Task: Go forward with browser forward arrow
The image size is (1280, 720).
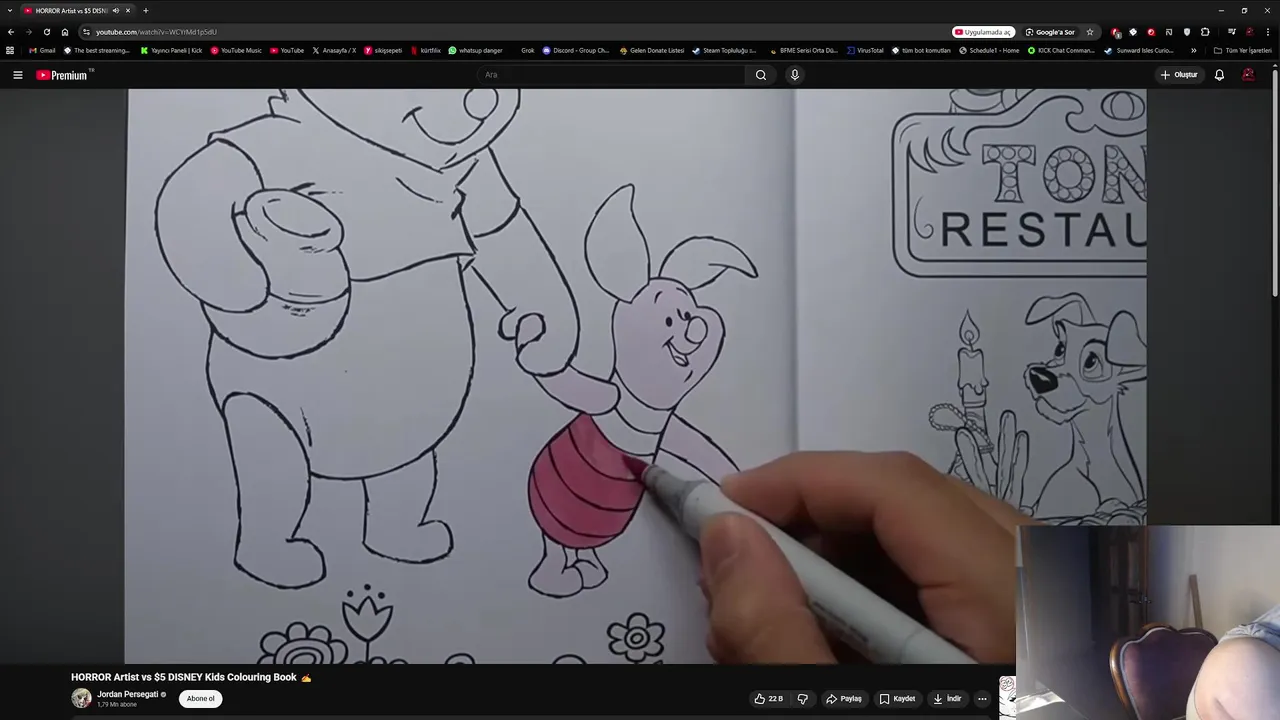Action: pos(28,32)
